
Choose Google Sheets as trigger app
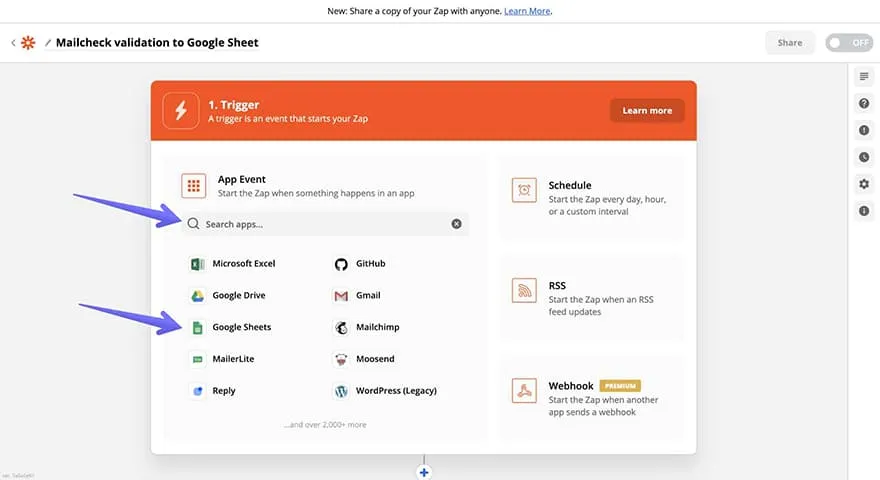tap(241, 327)
